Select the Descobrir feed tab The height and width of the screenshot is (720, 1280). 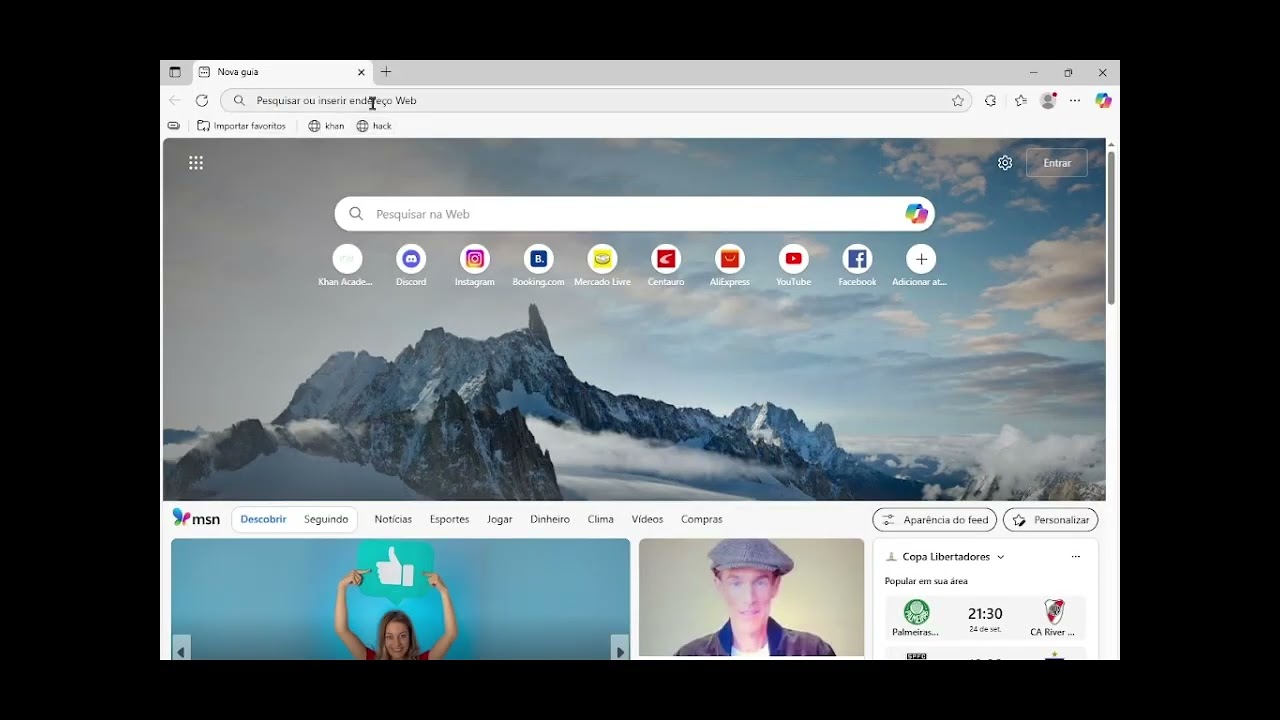(x=263, y=519)
